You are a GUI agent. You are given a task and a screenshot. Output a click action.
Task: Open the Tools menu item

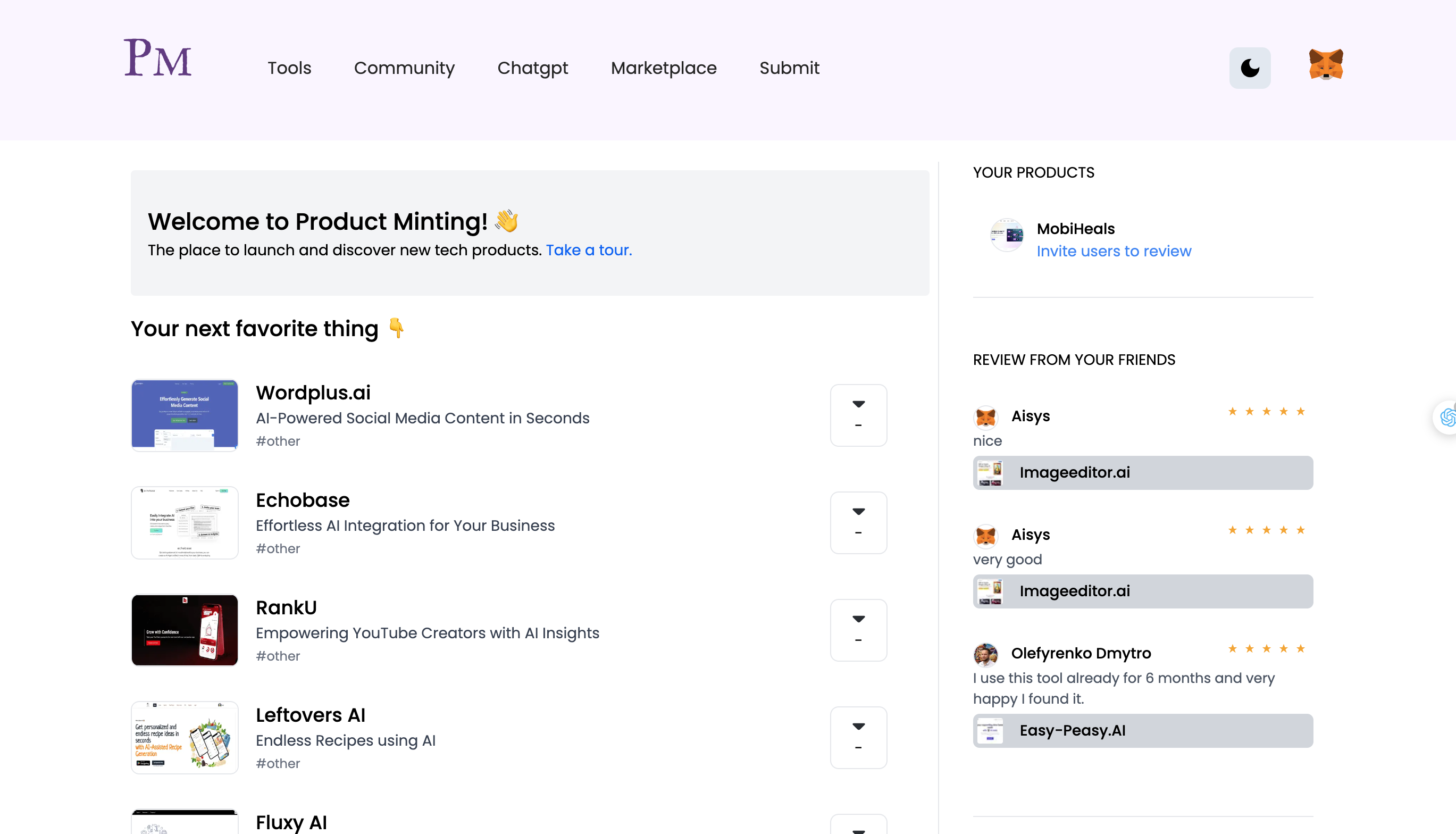(290, 68)
